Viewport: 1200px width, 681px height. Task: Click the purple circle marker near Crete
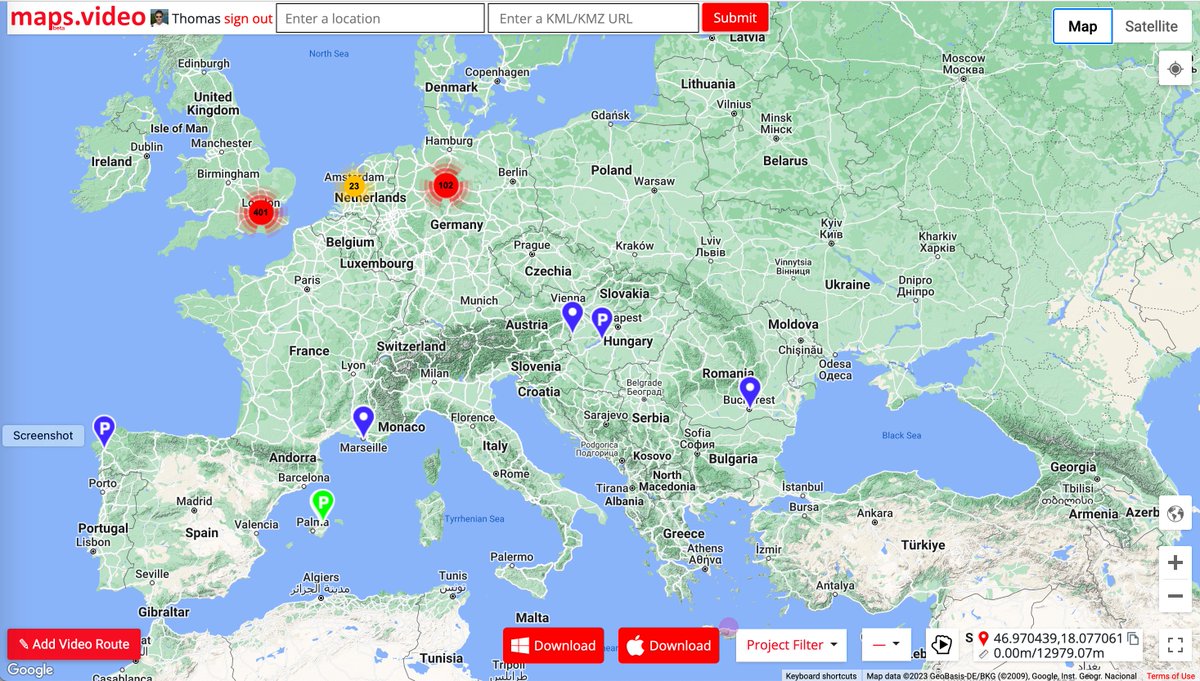point(729,627)
